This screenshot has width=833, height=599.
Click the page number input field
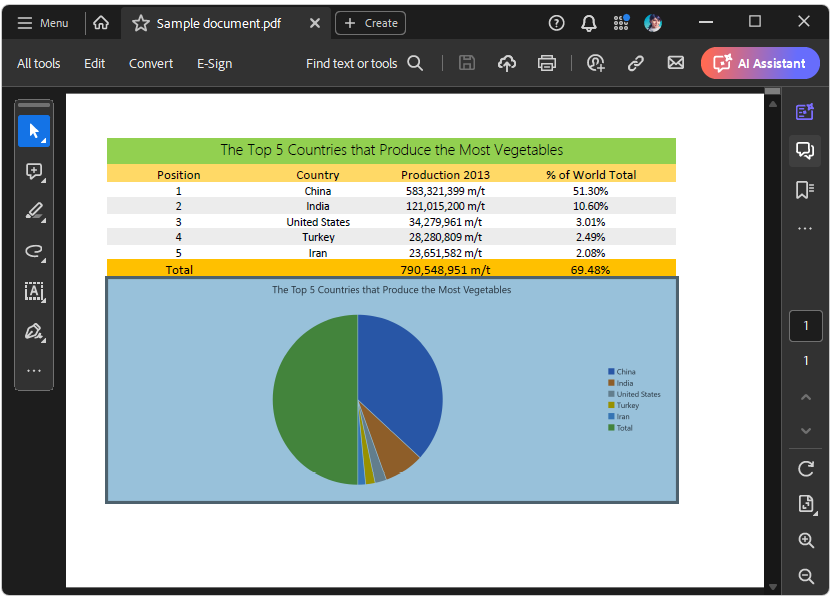coord(806,325)
